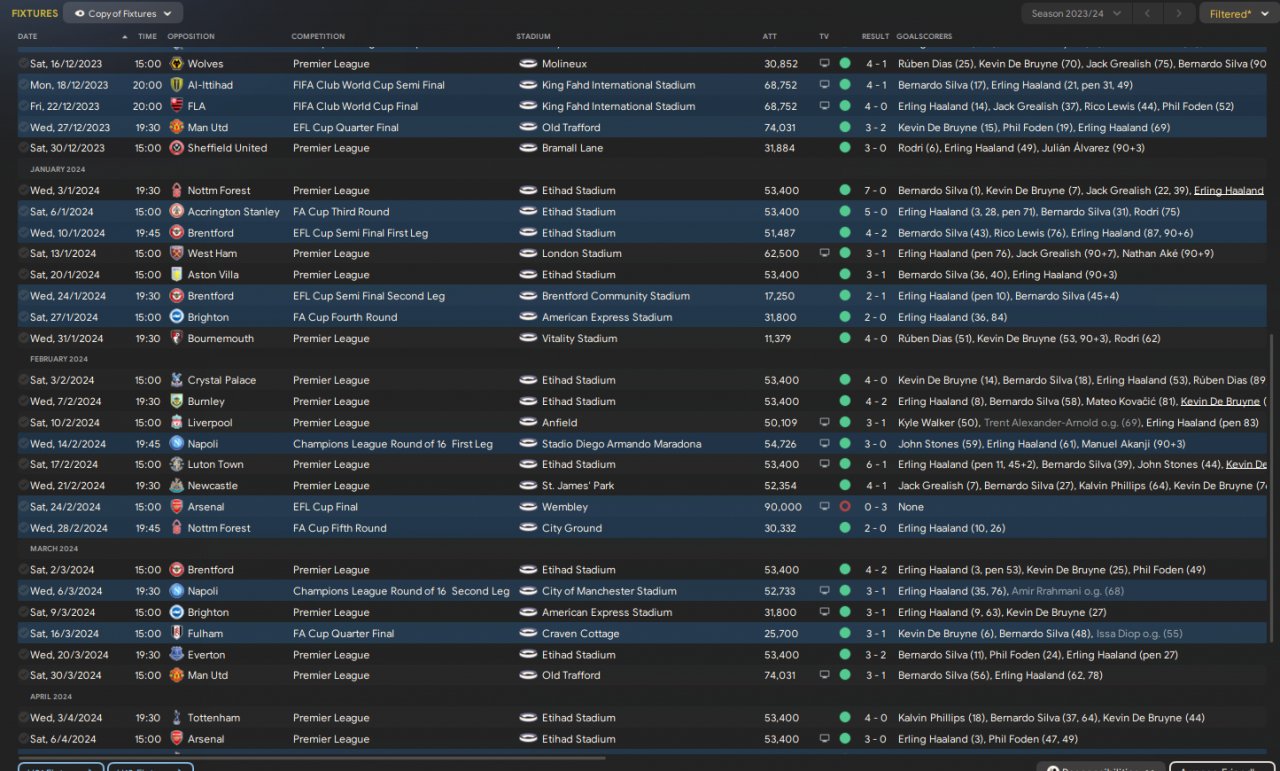Open the Season 2023/24 dropdown
Screen dimensions: 1280x771
[x=1077, y=14]
